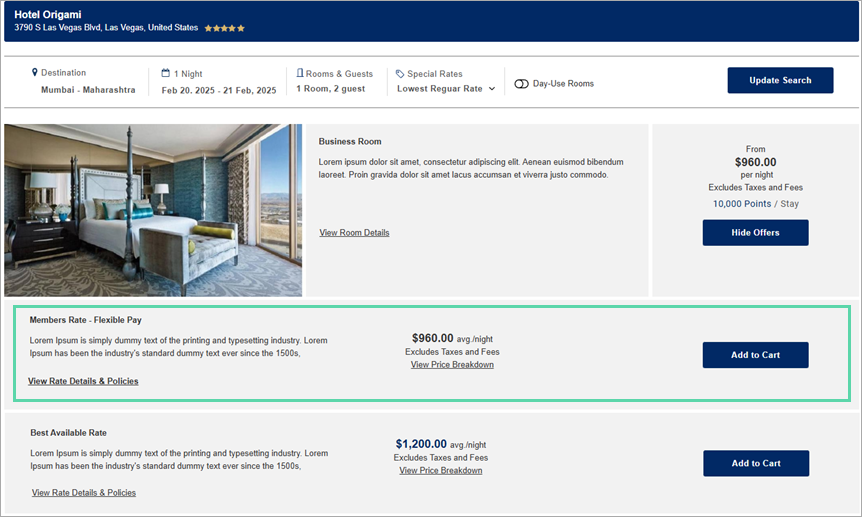Toggle the Day-Use Rooms switch
The width and height of the screenshot is (862, 517).
click(x=521, y=84)
